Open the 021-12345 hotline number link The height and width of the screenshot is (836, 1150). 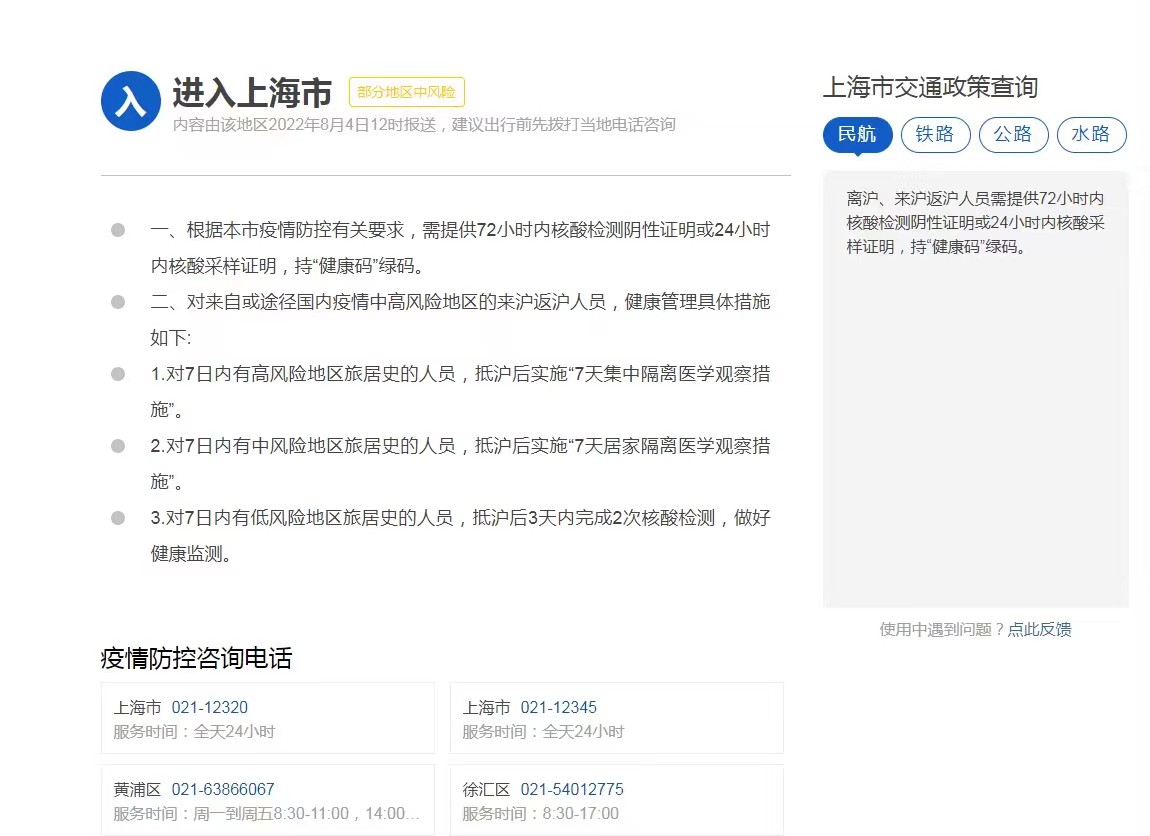(559, 708)
